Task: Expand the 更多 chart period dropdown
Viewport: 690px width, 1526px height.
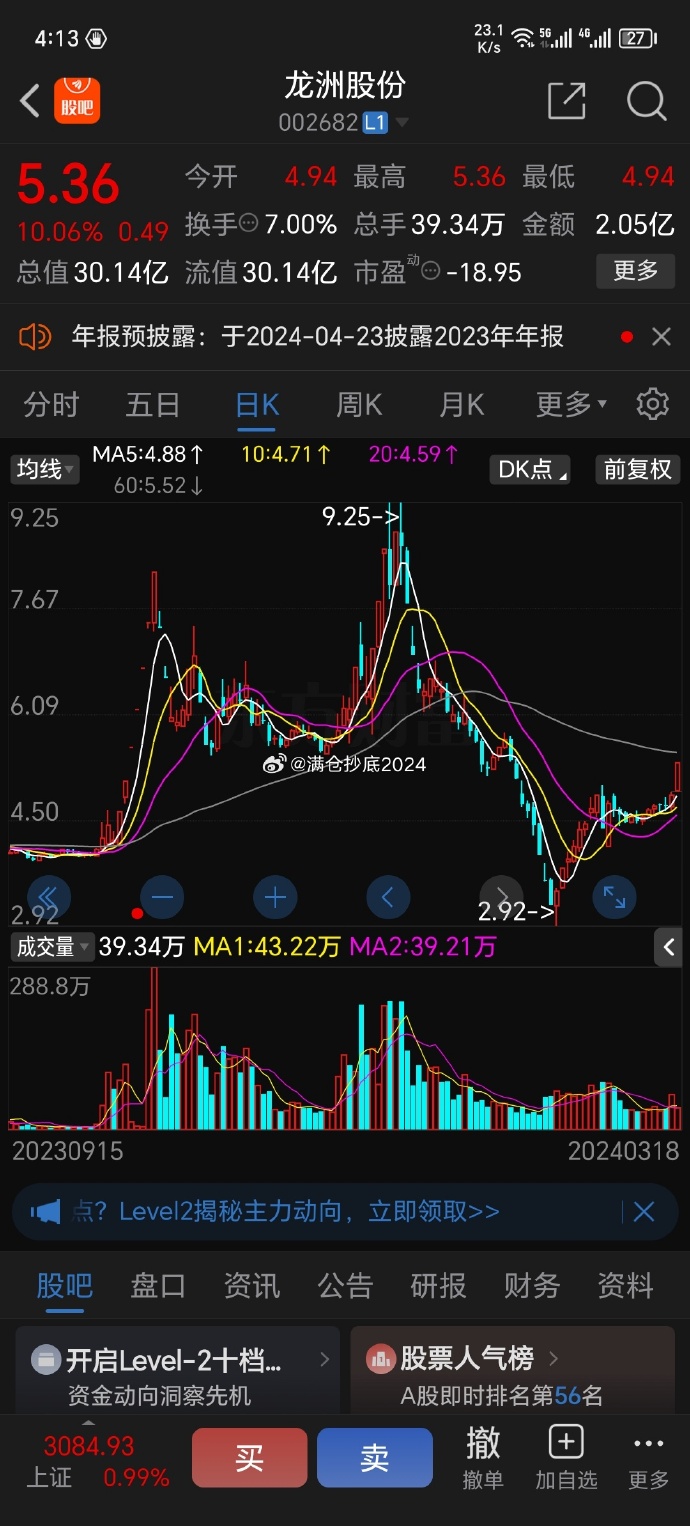Action: click(572, 404)
